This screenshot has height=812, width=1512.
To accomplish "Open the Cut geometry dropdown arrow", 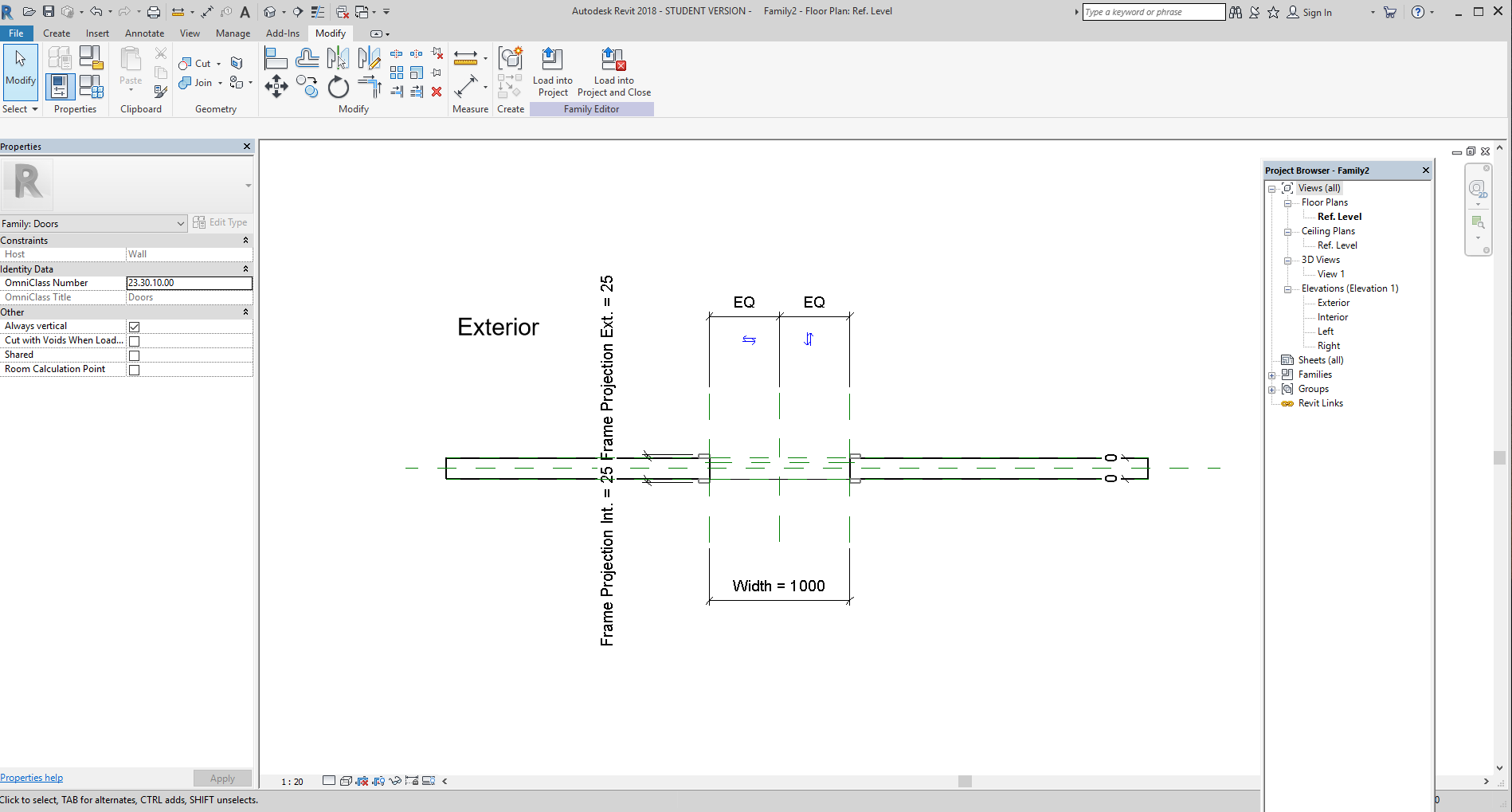I will coord(218,64).
